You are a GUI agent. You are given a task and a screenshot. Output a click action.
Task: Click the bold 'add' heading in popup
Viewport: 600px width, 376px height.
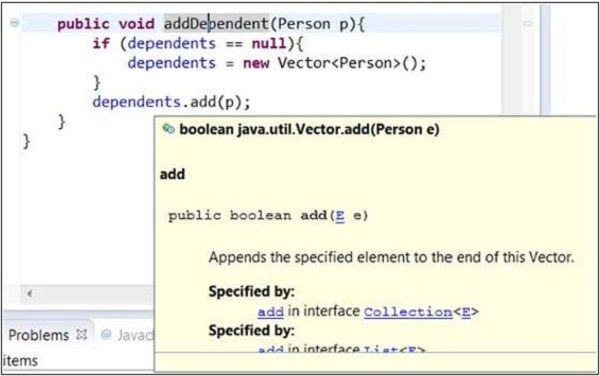pyautogui.click(x=172, y=174)
